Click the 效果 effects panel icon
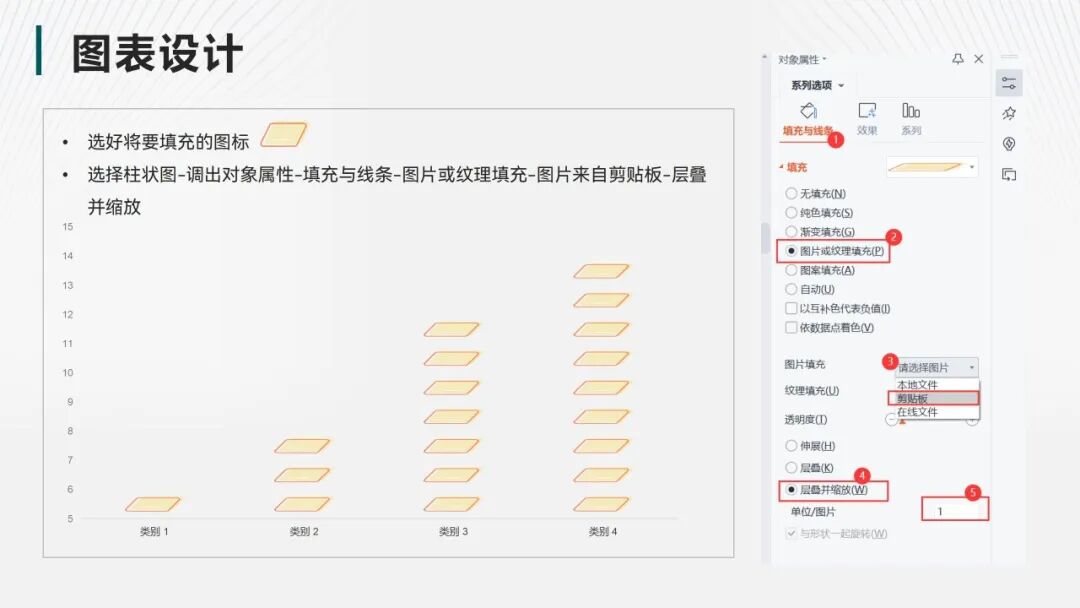The image size is (1080, 608). pos(865,112)
